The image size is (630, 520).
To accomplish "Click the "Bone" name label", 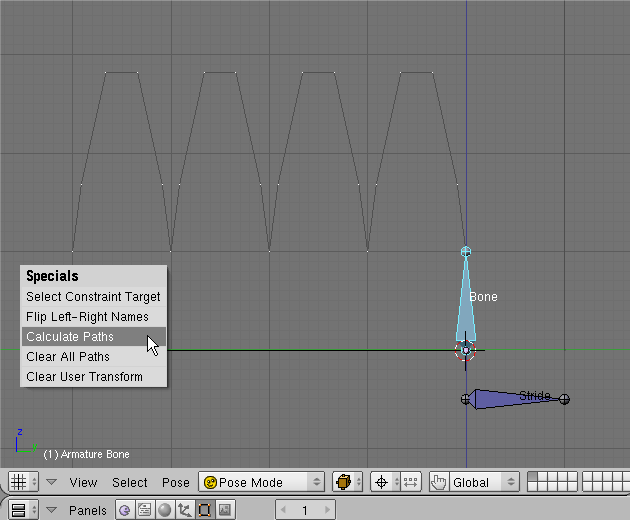I will (x=483, y=297).
